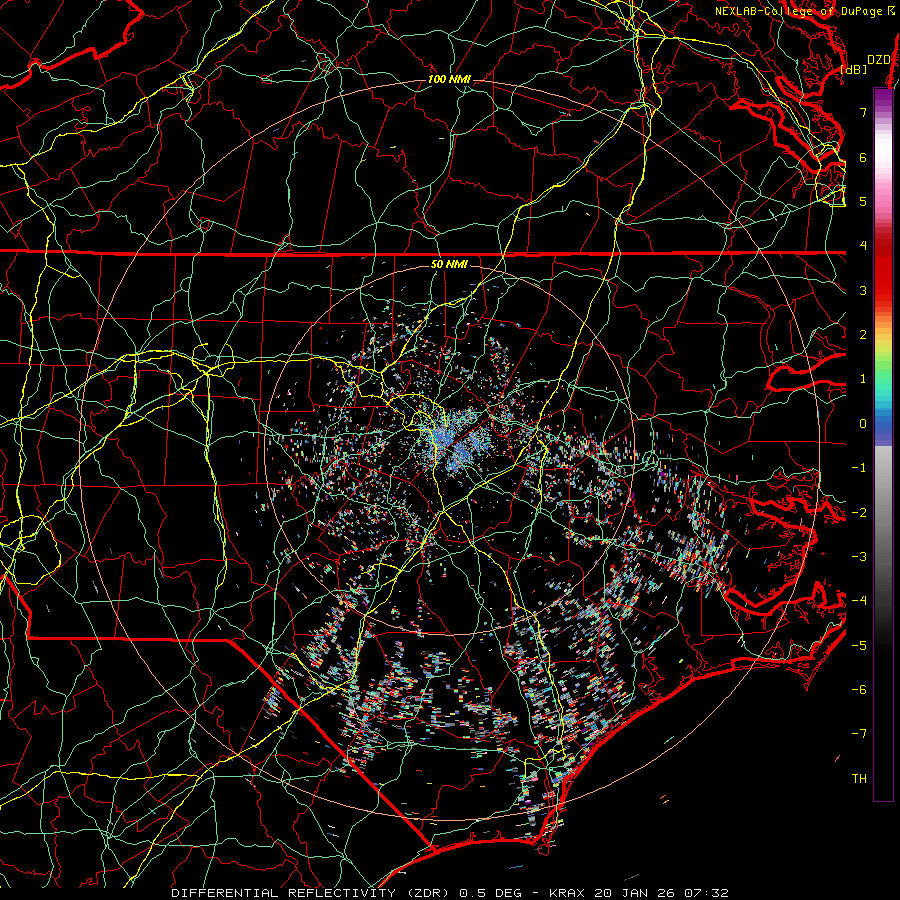Click the -6 value on the color scale
900x900 pixels.
point(859,689)
